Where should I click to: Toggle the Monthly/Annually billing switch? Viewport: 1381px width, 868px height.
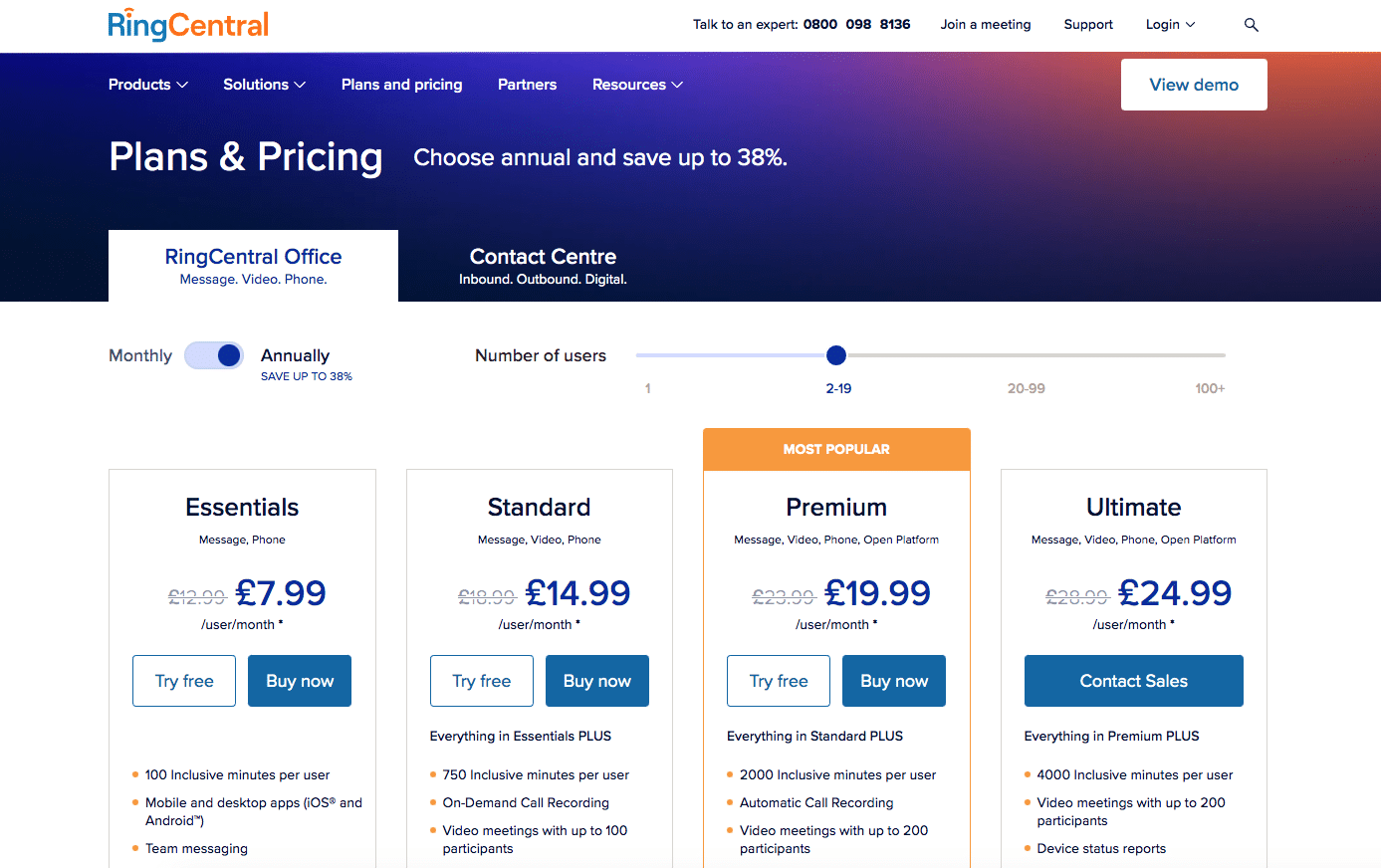pyautogui.click(x=214, y=355)
